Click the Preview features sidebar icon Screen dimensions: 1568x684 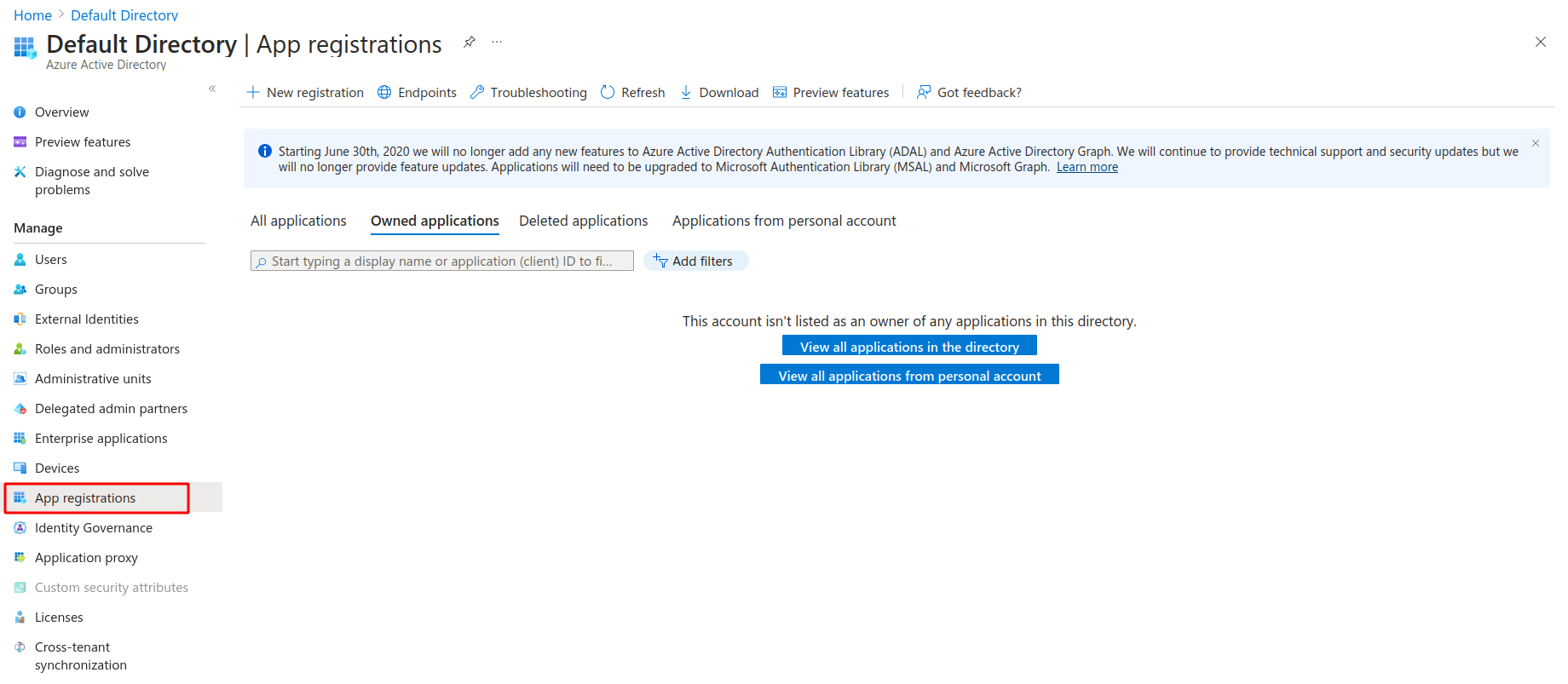tap(20, 142)
